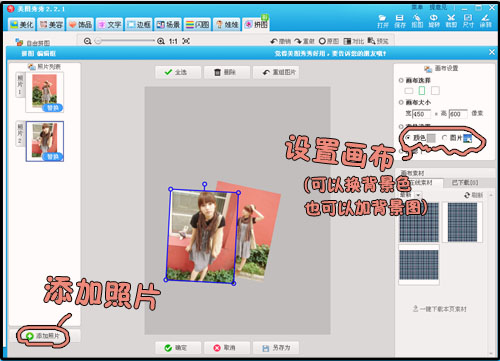Click the 删除 delete button
Image resolution: width=500 pixels, height=361 pixels.
tap(227, 72)
